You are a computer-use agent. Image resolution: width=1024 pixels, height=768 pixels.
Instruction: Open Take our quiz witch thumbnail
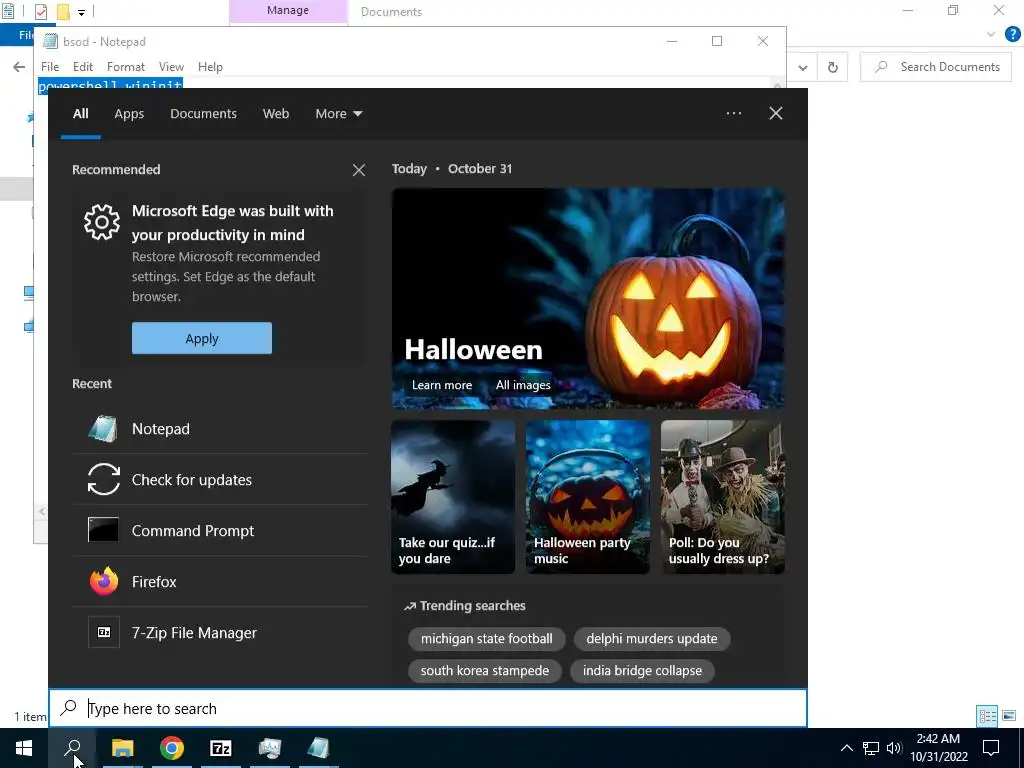pos(453,497)
